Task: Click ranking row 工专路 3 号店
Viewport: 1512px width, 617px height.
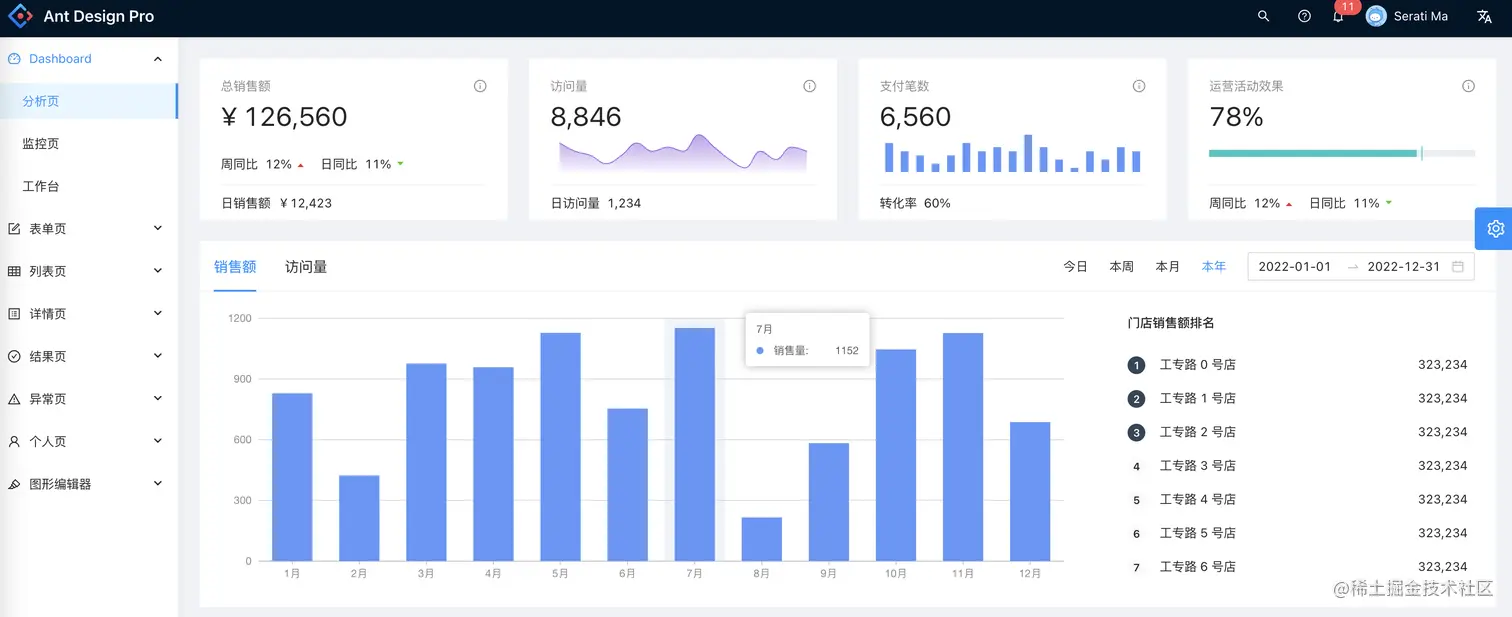Action: [1297, 466]
